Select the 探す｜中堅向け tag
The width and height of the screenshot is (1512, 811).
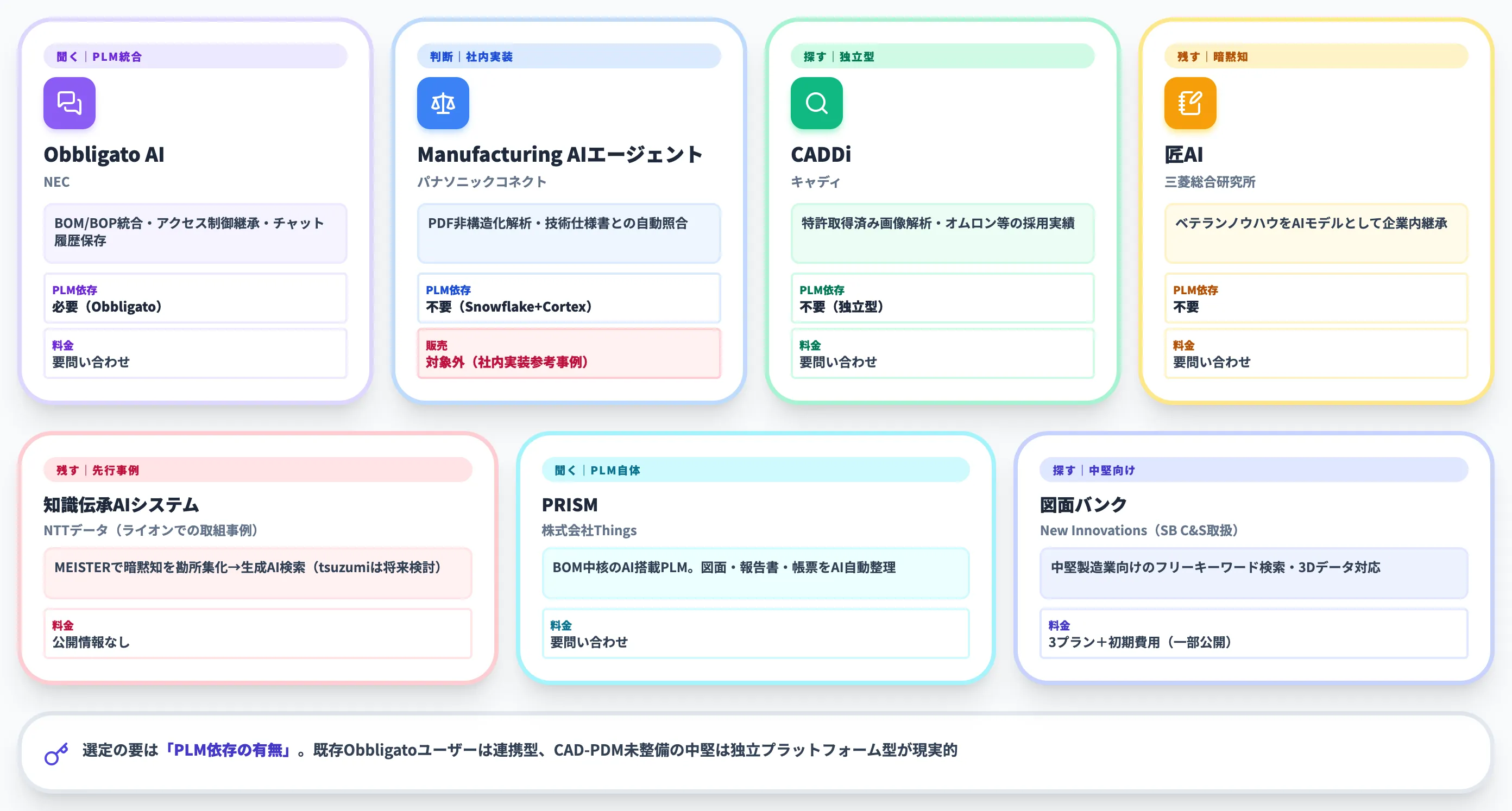pyautogui.click(x=1253, y=470)
